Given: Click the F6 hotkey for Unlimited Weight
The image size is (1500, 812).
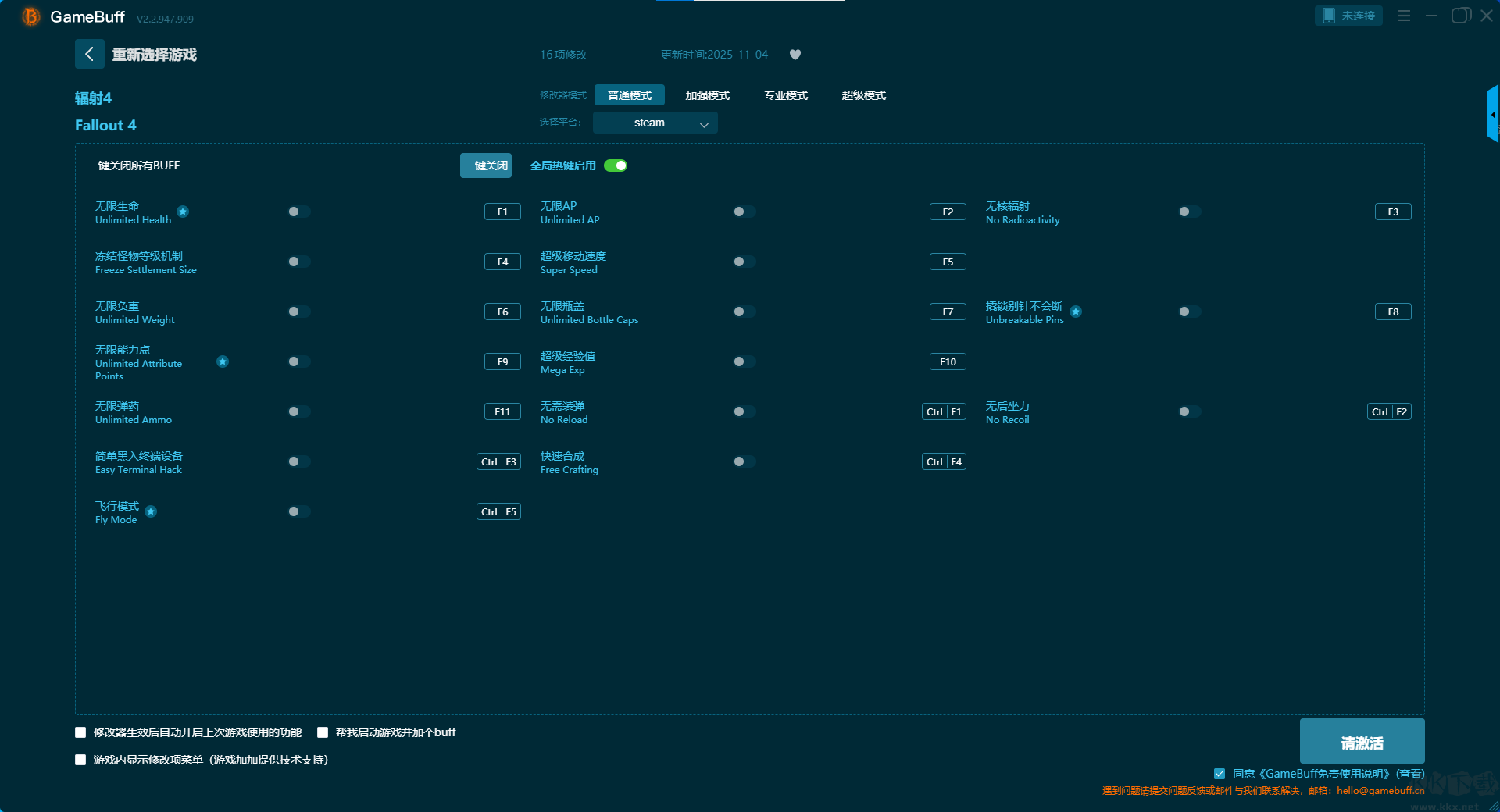Looking at the screenshot, I should point(502,312).
